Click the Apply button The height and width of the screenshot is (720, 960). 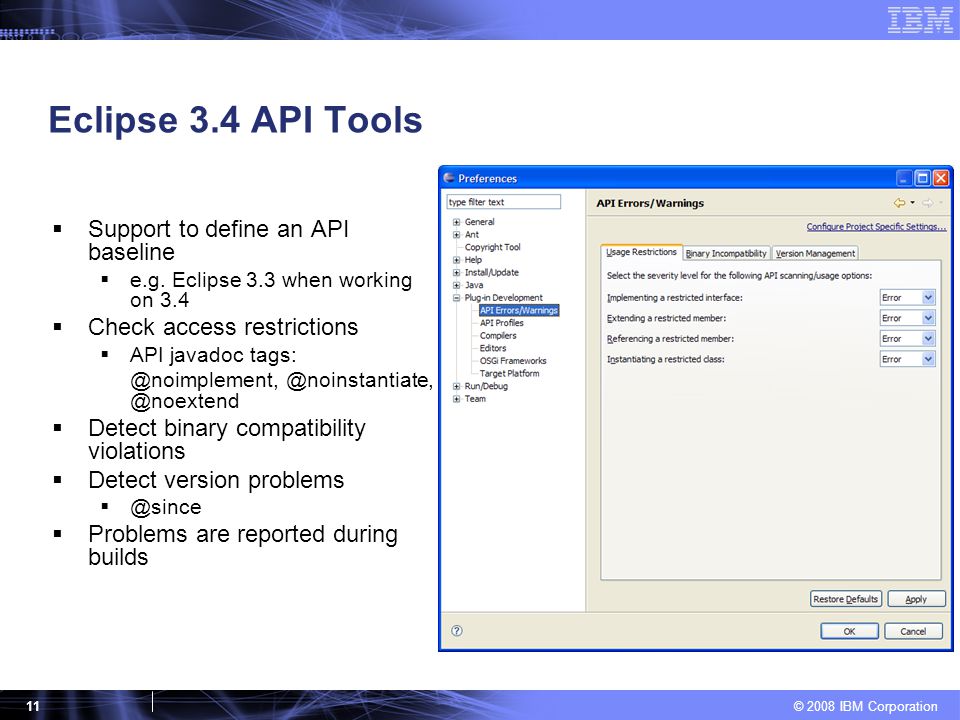[x=916, y=599]
